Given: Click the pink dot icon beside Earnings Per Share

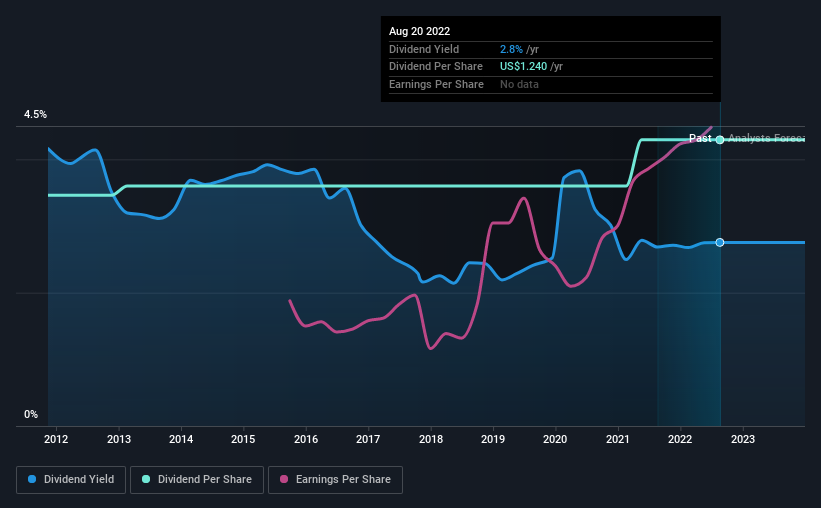Looking at the screenshot, I should (284, 480).
